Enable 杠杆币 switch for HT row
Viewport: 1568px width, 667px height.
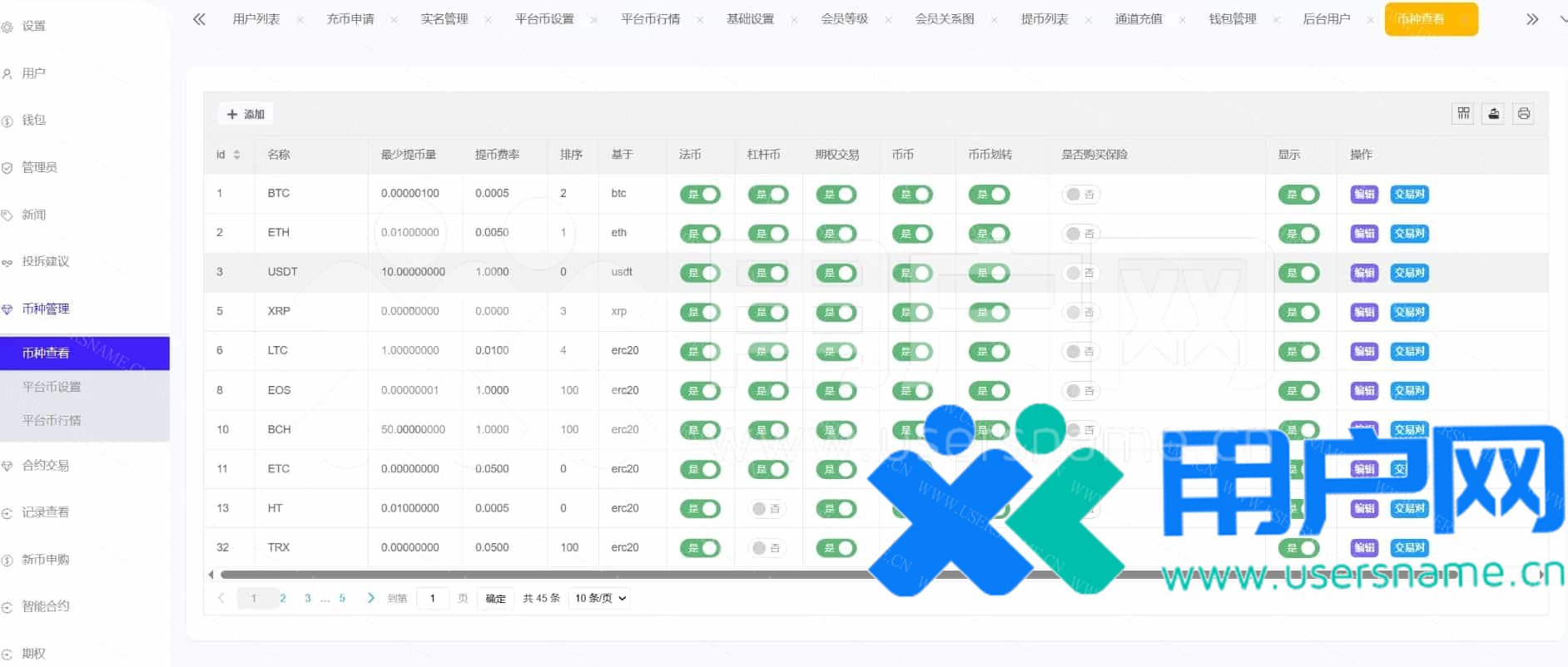click(767, 509)
